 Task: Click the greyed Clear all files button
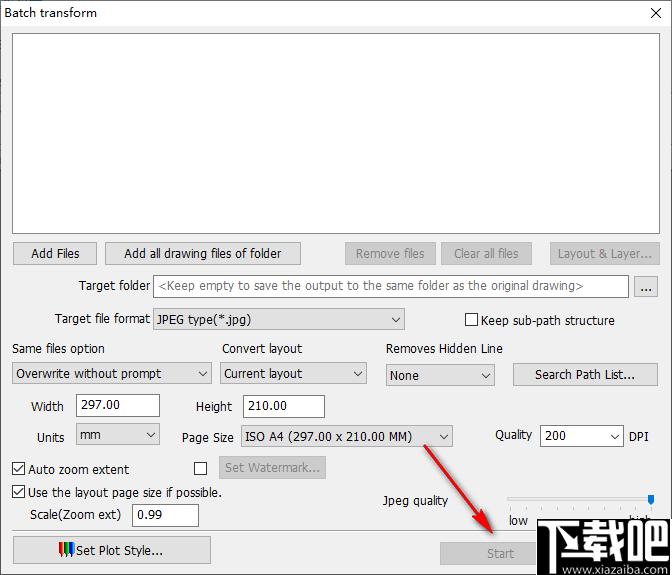(x=486, y=254)
